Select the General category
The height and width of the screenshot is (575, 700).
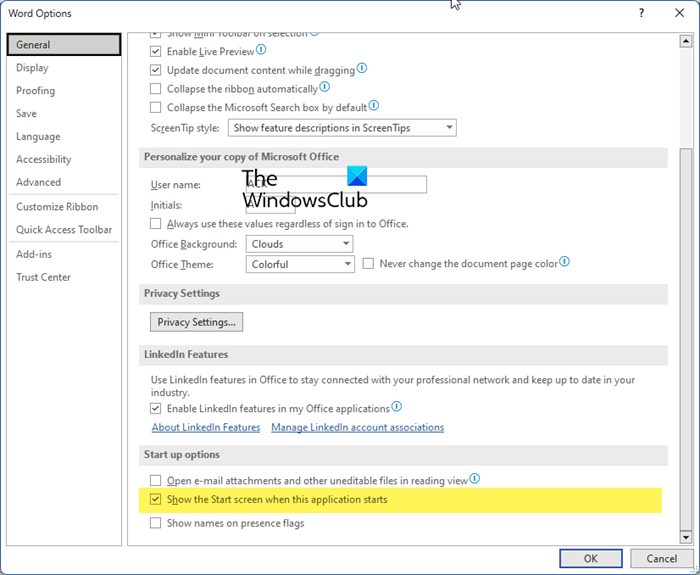coord(64,45)
